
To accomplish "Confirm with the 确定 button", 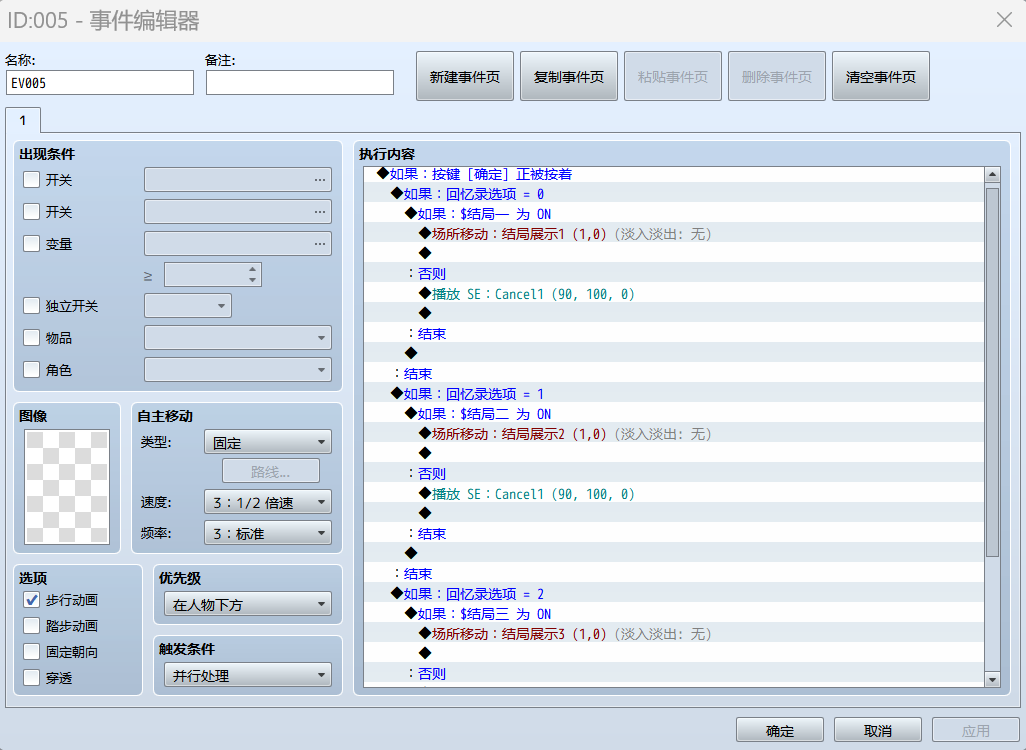I will (780, 730).
